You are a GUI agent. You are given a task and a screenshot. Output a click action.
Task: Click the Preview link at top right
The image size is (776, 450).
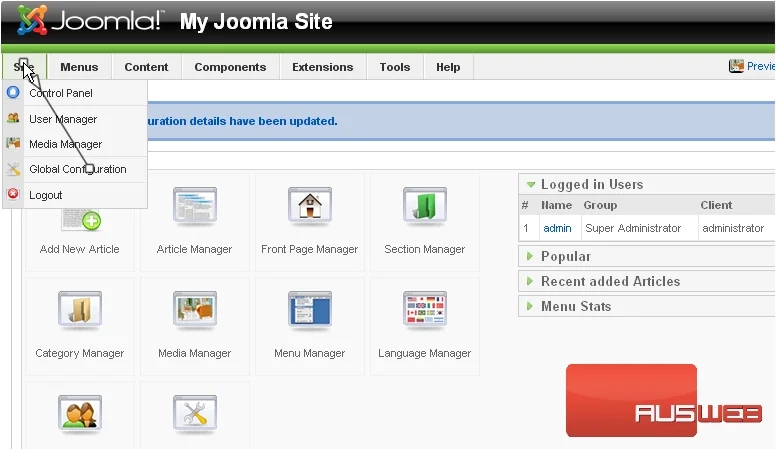(x=761, y=66)
